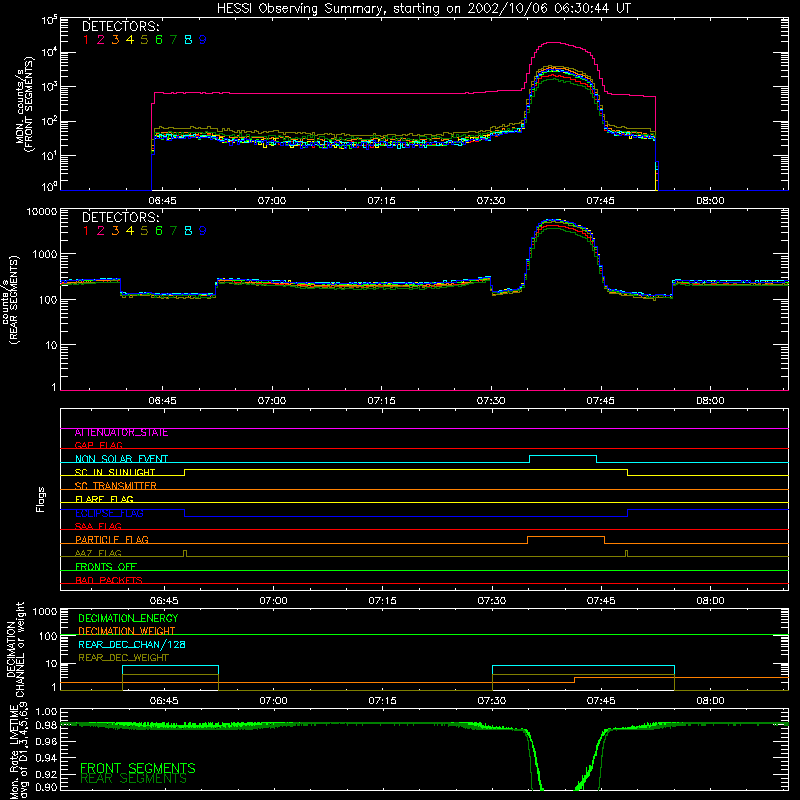800x800 pixels.
Task: Click DETECTORS: label in rear segments panel
Action: [121, 217]
